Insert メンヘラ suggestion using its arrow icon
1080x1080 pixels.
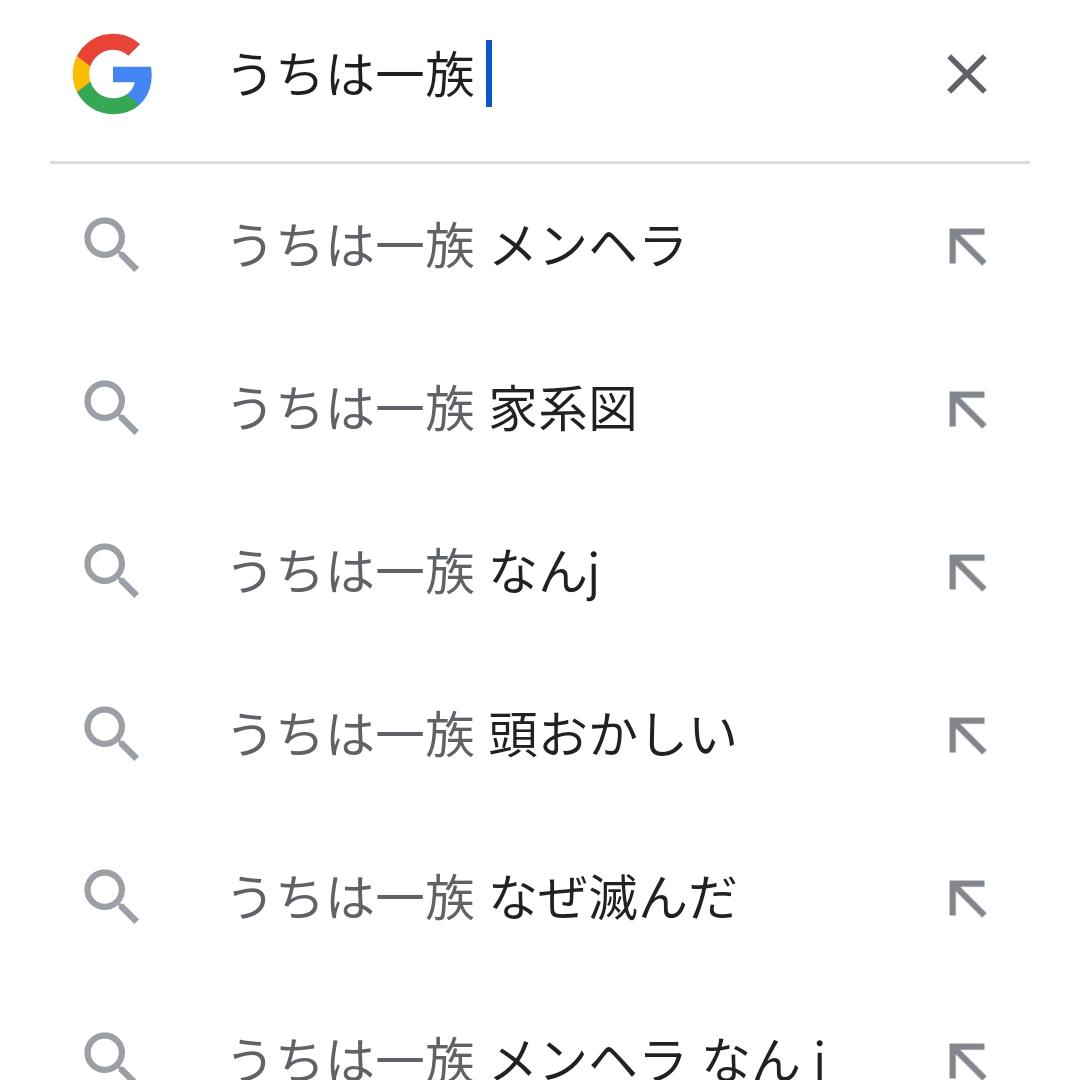967,246
